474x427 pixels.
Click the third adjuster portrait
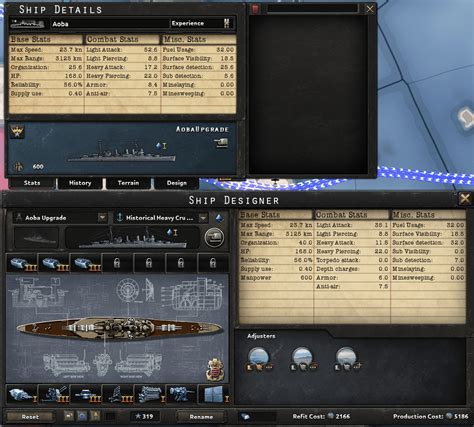[x=347, y=358]
